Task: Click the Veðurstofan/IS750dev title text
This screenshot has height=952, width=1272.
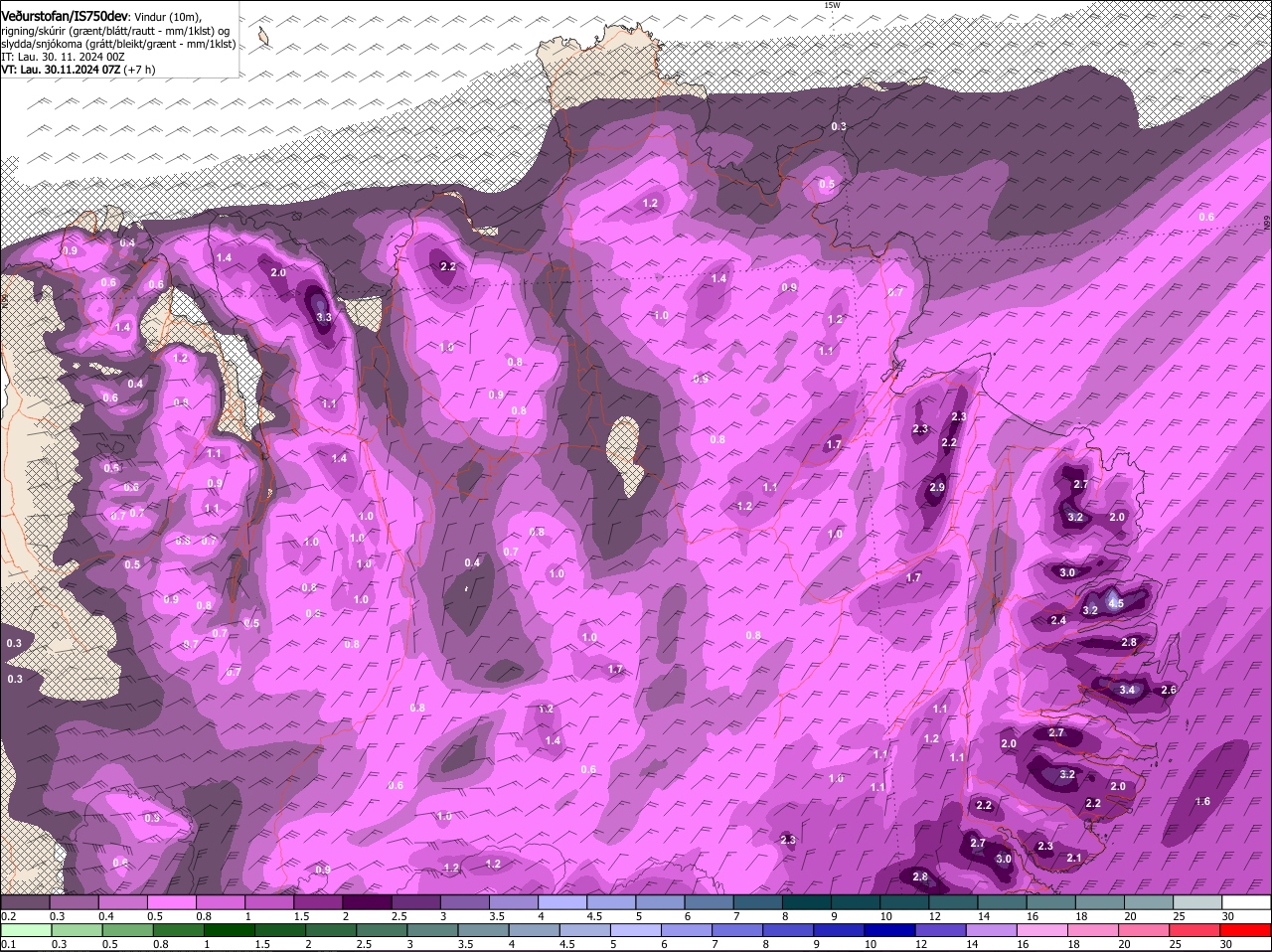Action: click(65, 16)
